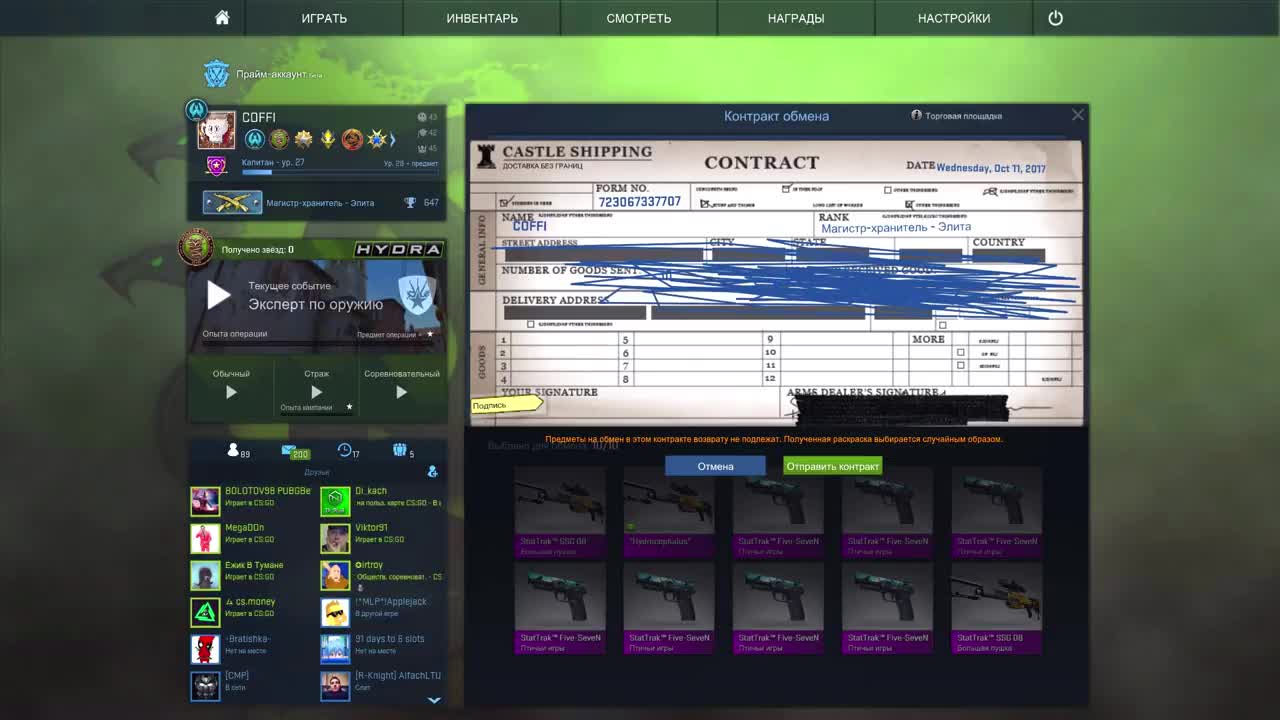1280x720 pixels.
Task: Click the crossed-rifles skill group badge
Action: (232, 203)
